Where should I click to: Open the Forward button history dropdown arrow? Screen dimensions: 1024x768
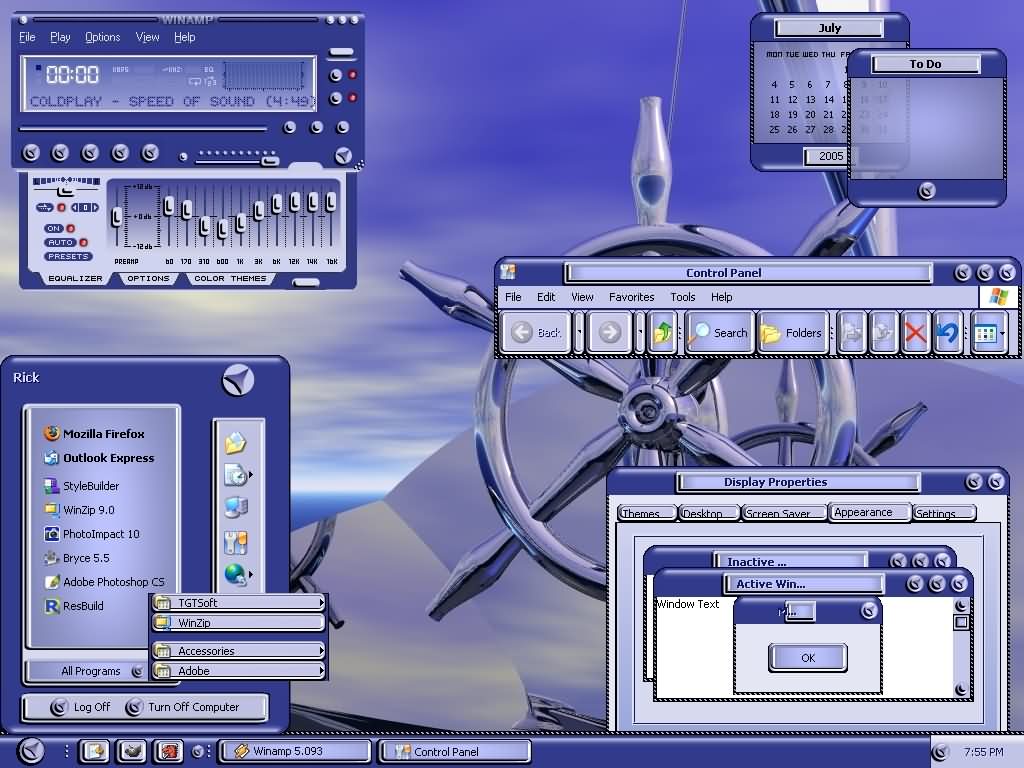point(640,333)
